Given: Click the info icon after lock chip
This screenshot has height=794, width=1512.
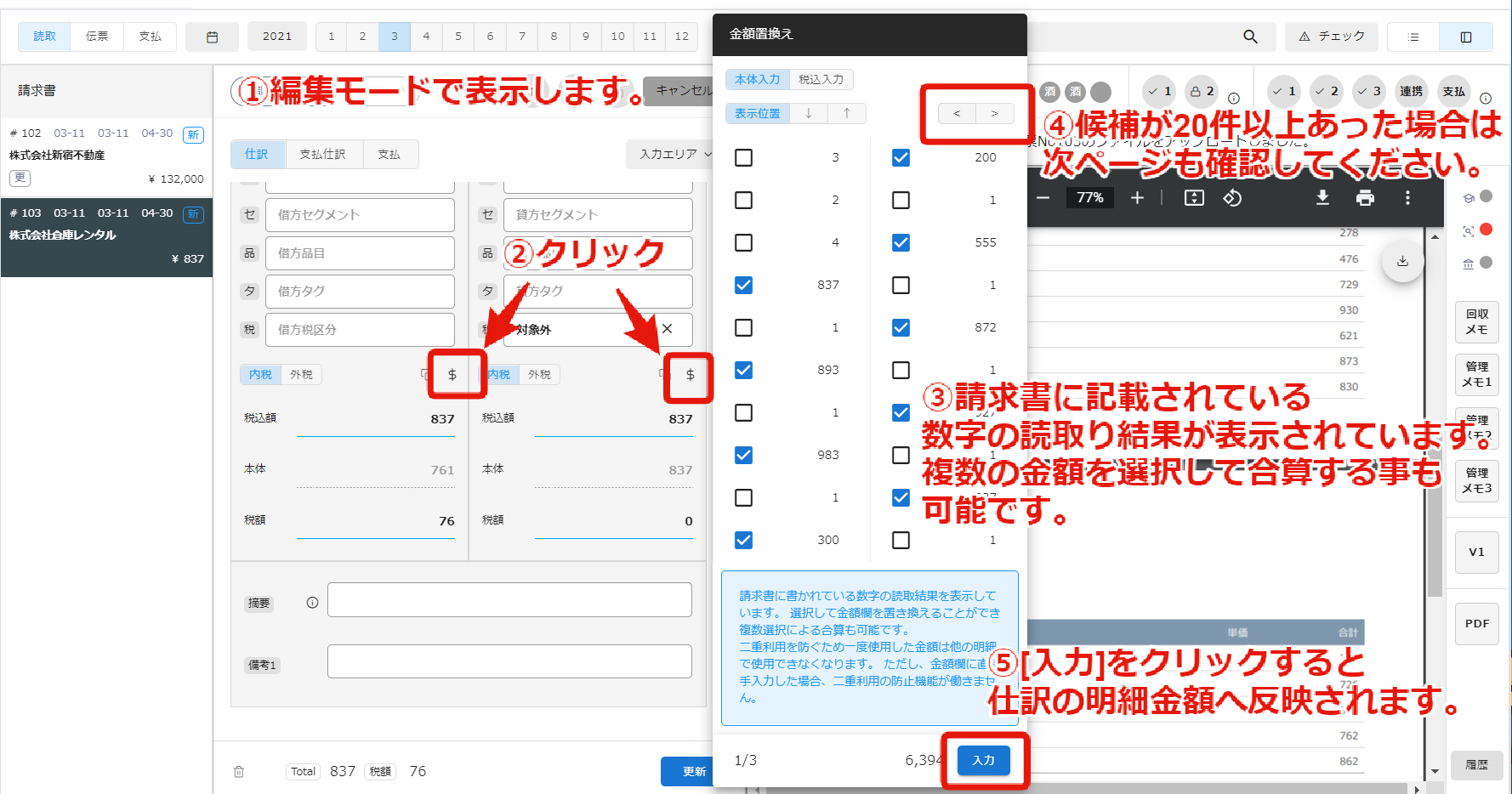Looking at the screenshot, I should (1234, 98).
